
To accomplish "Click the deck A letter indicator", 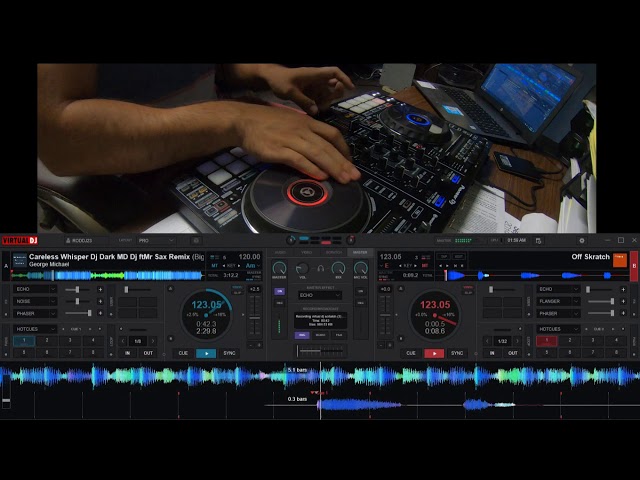I will tap(6, 266).
